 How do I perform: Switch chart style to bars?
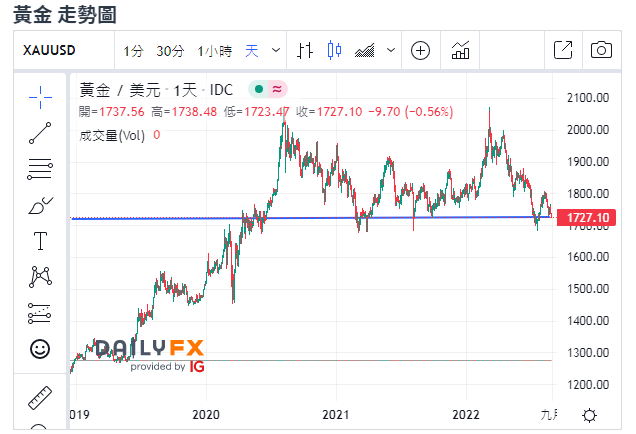click(x=306, y=50)
